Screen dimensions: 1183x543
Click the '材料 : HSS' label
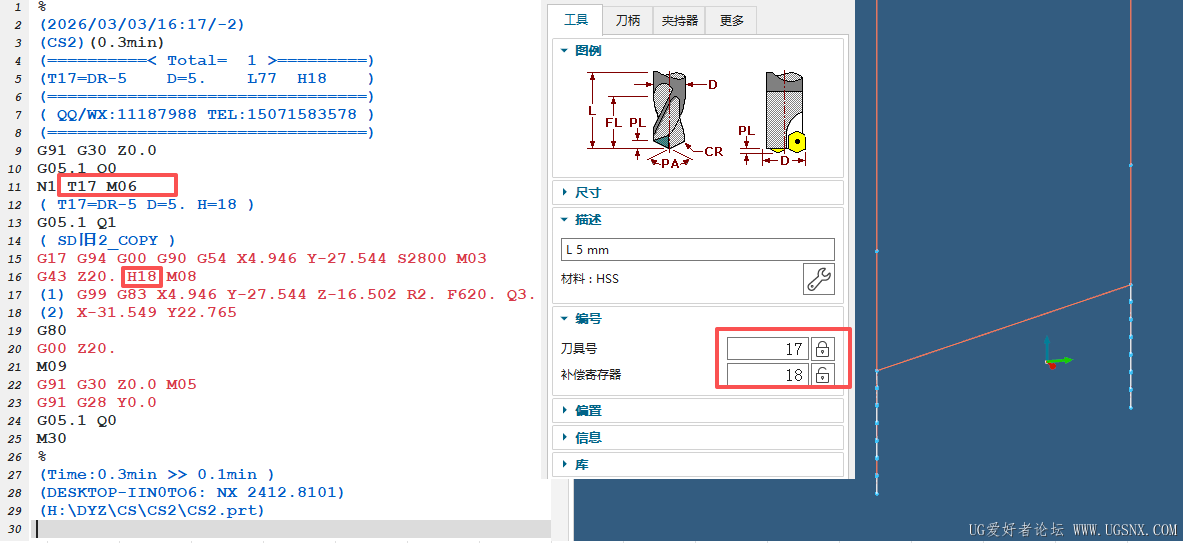click(x=592, y=279)
